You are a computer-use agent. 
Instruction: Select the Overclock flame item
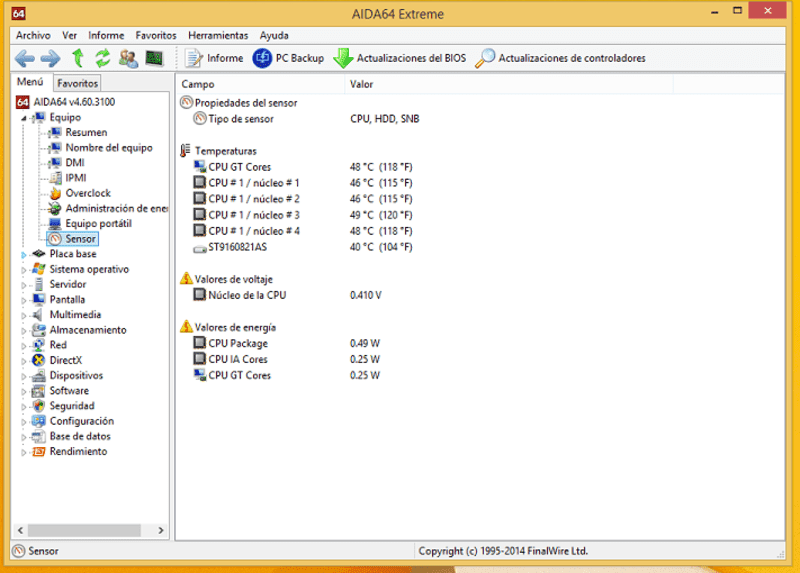88,193
